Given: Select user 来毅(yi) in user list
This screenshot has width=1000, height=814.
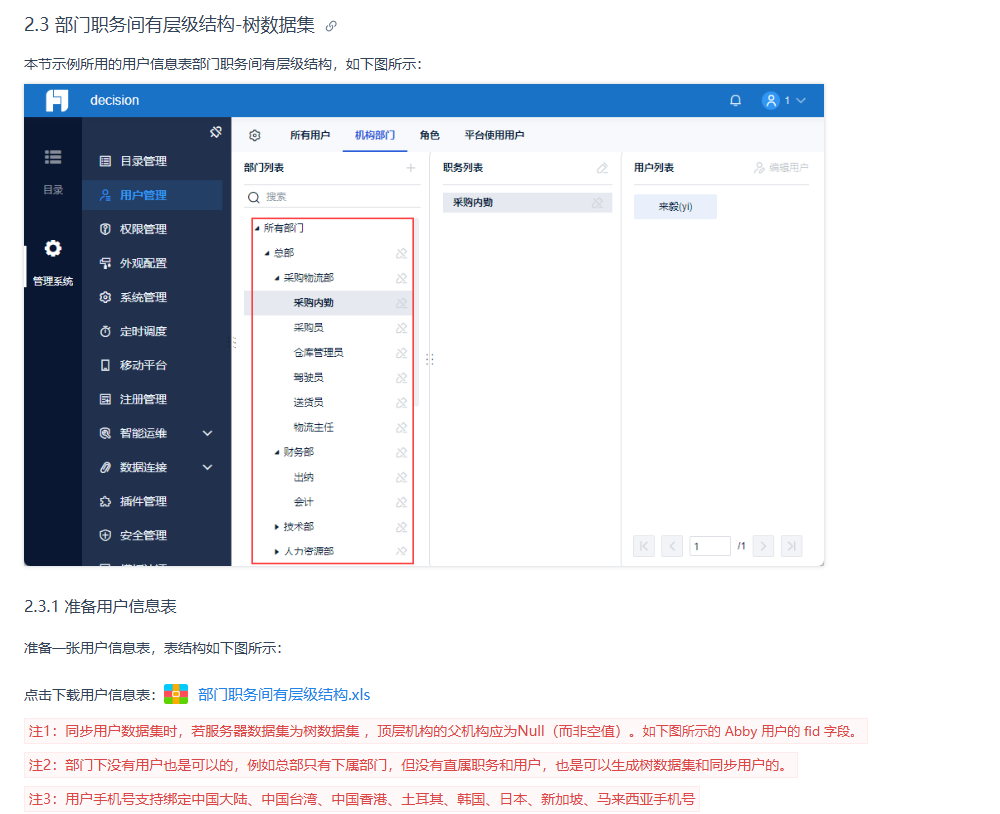Looking at the screenshot, I should pyautogui.click(x=675, y=207).
